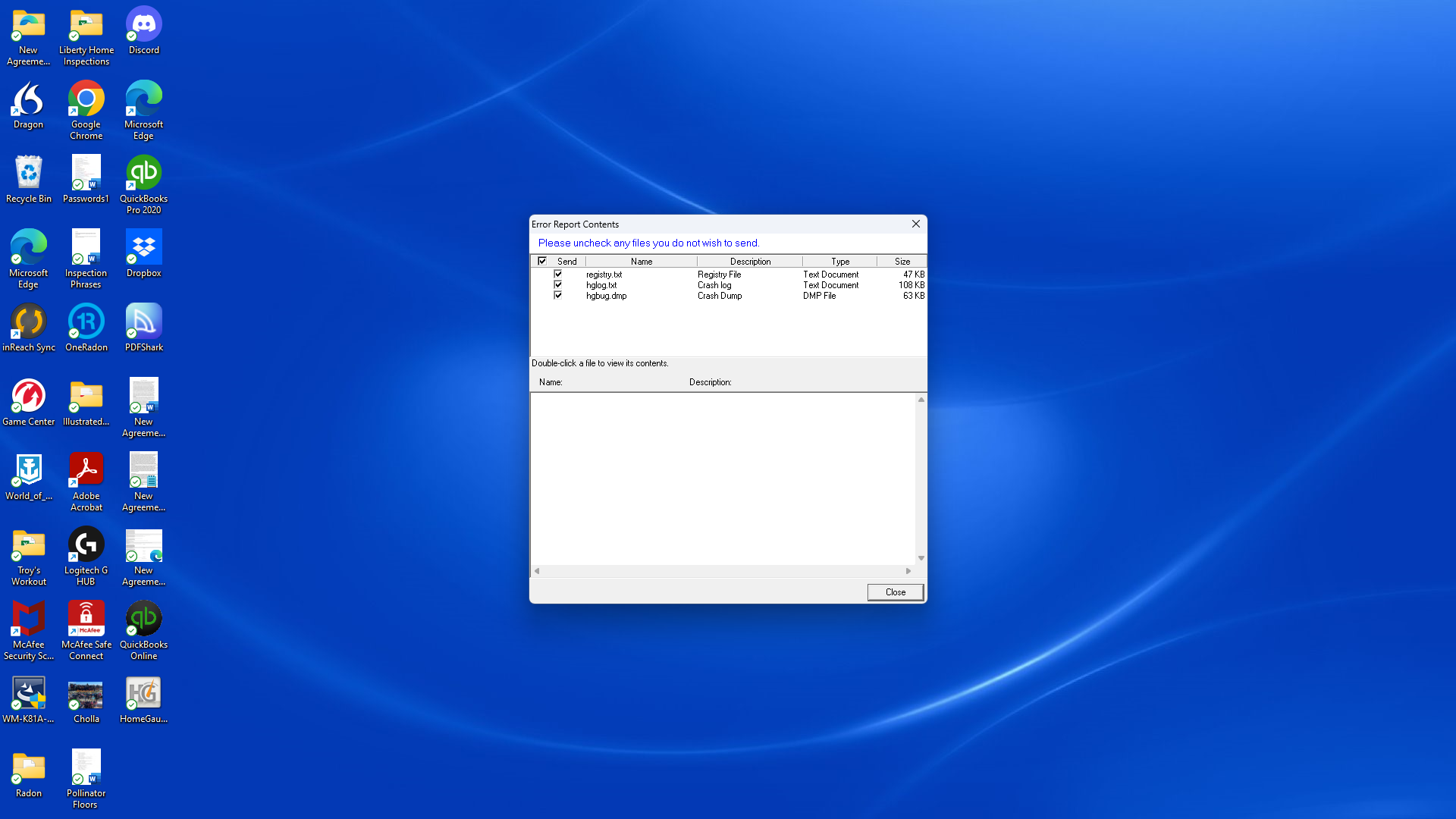Click the horizontal scrollbar right arrow

908,571
